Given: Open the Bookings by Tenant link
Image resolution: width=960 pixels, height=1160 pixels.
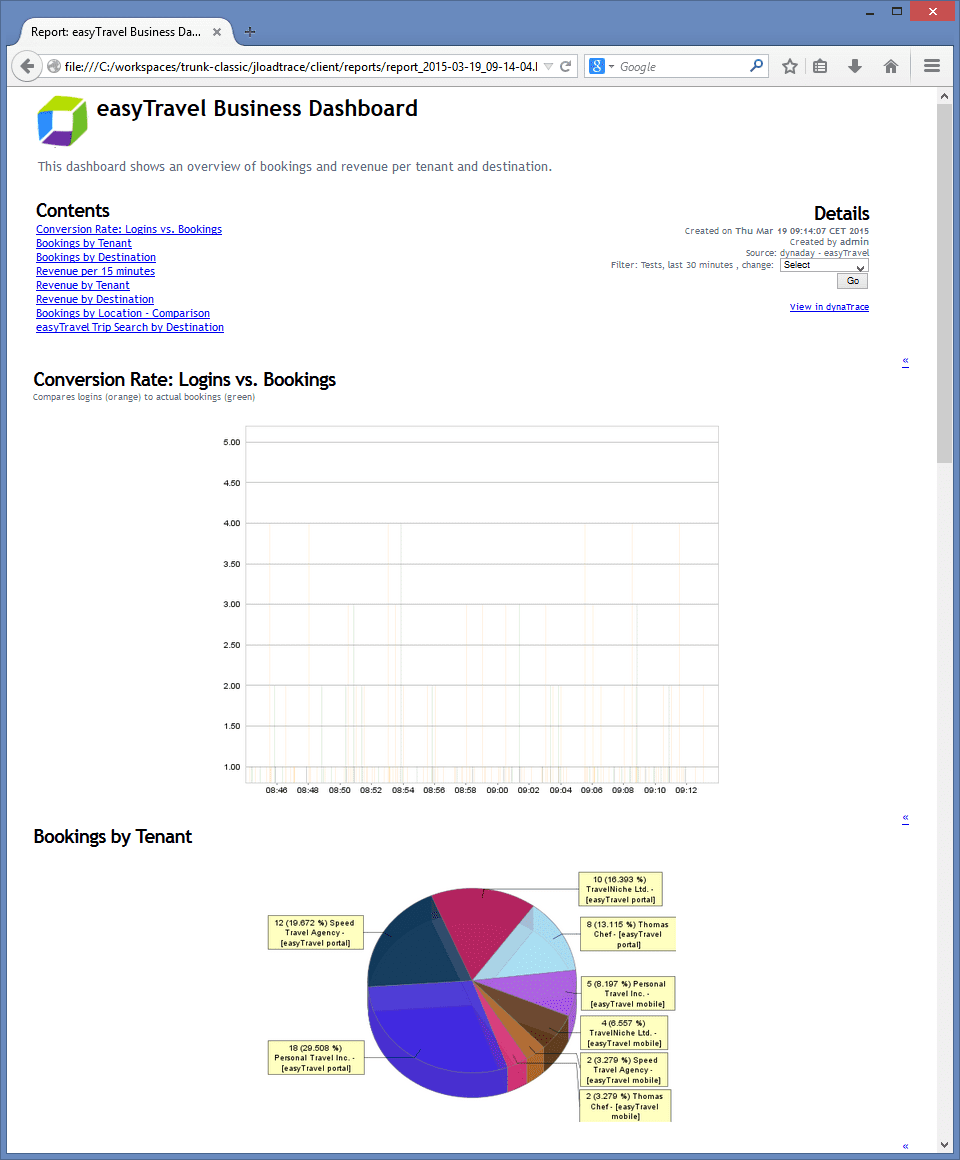Looking at the screenshot, I should (x=84, y=243).
